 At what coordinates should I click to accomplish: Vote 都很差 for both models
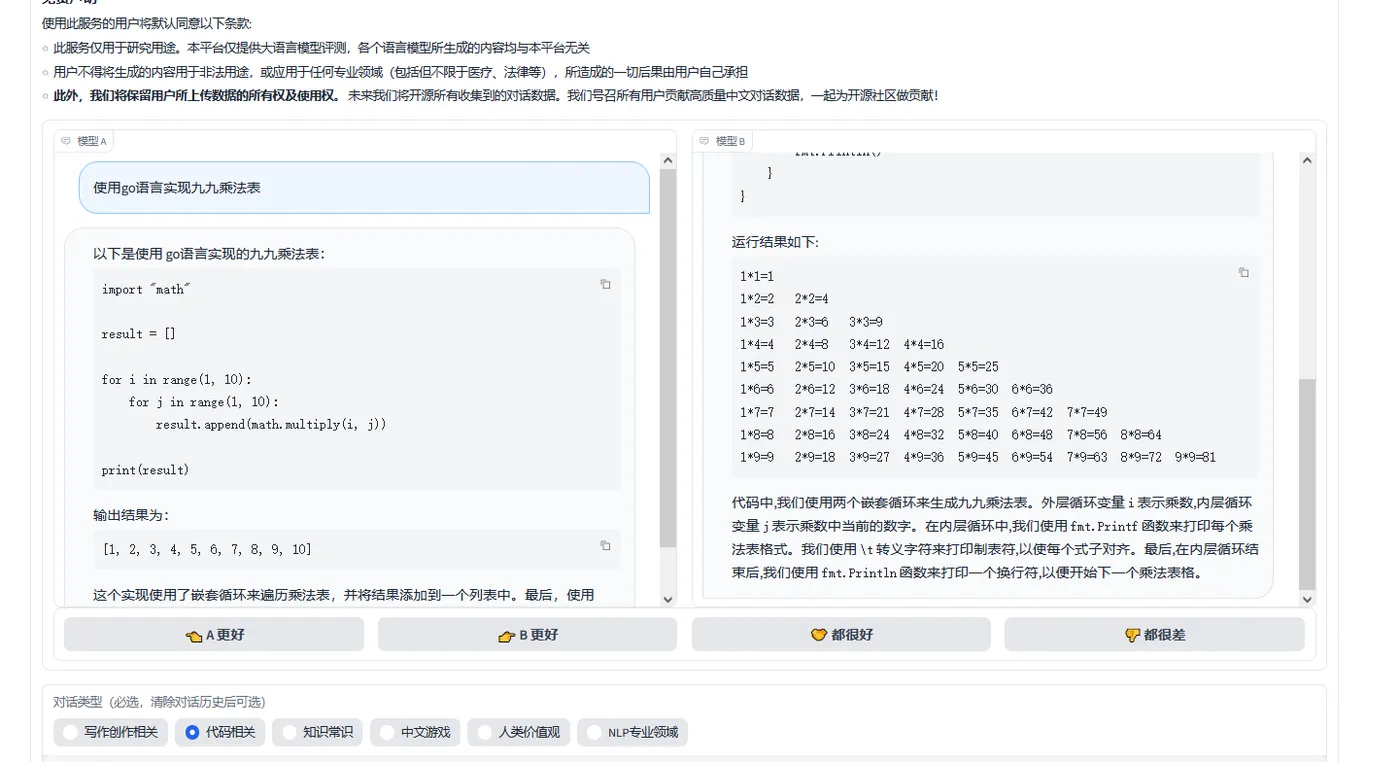point(1154,634)
